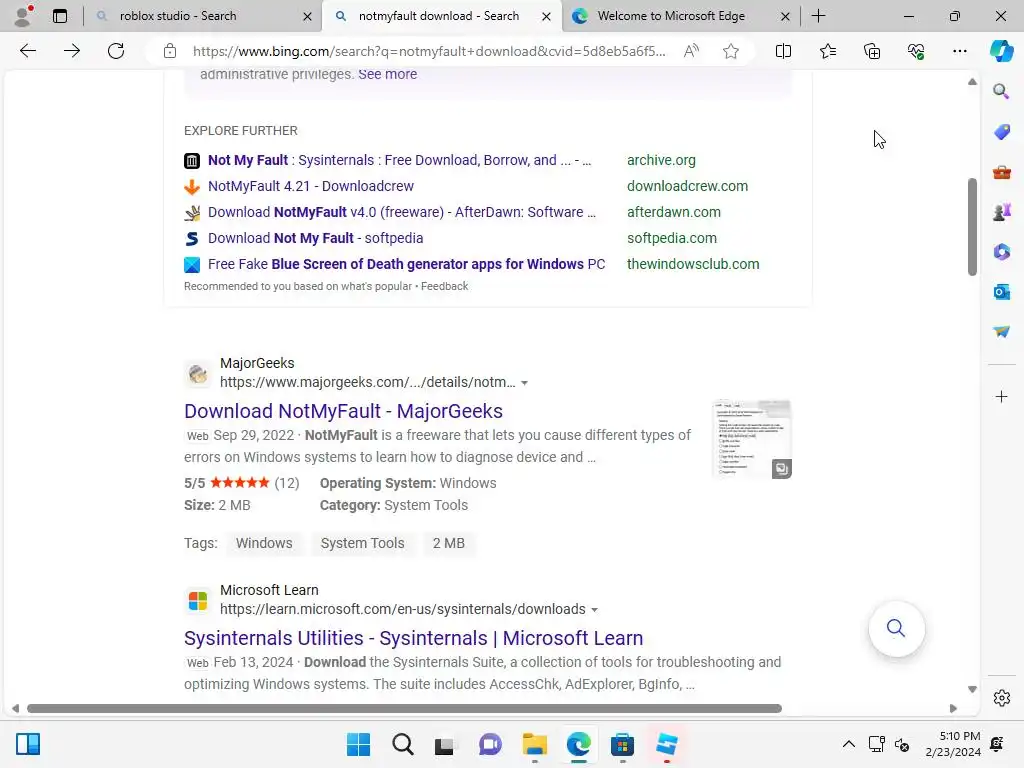Click See more in the answer box
Screen dimensions: 1024x768
(387, 74)
